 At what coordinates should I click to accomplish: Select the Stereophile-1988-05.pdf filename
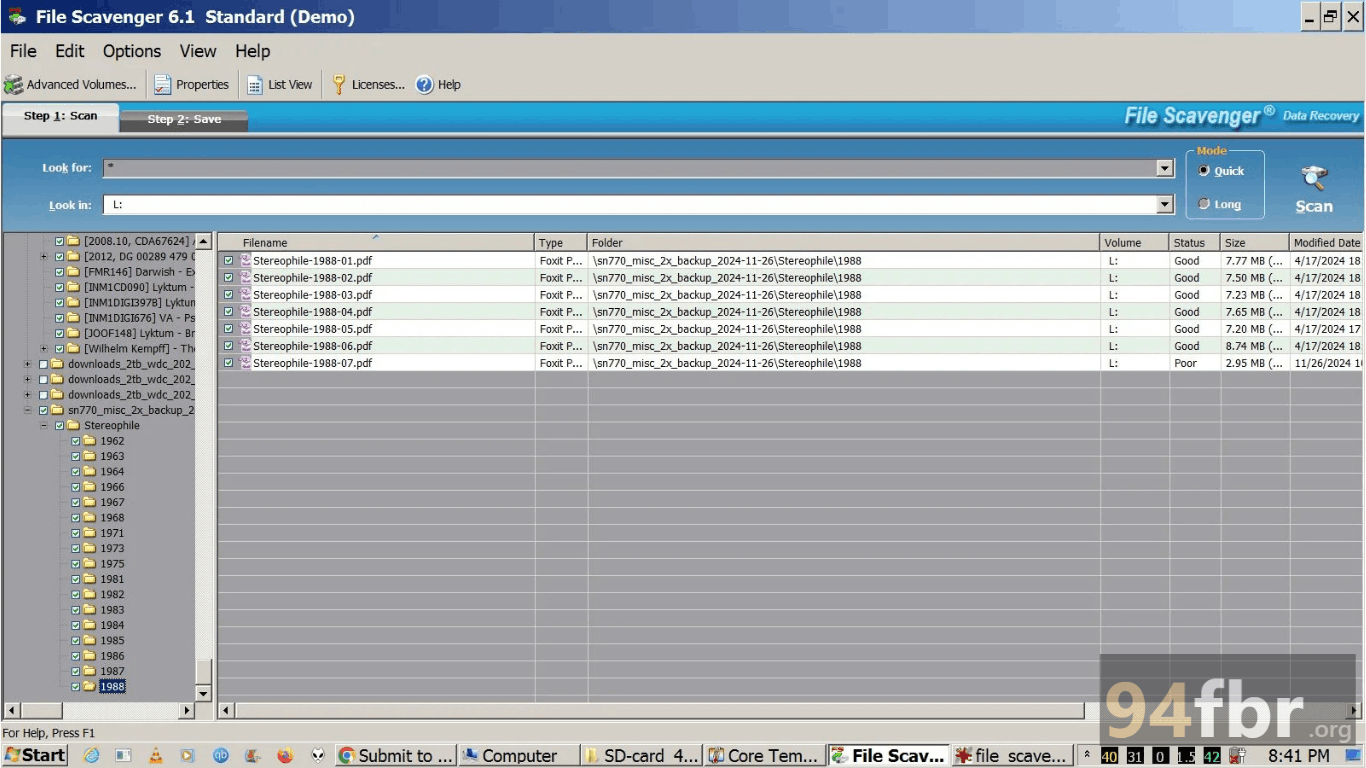[312, 329]
